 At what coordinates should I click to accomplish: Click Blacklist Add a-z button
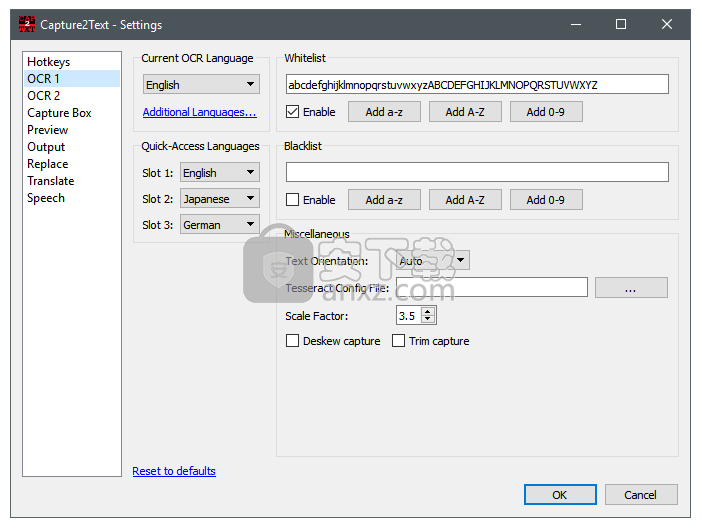click(384, 200)
